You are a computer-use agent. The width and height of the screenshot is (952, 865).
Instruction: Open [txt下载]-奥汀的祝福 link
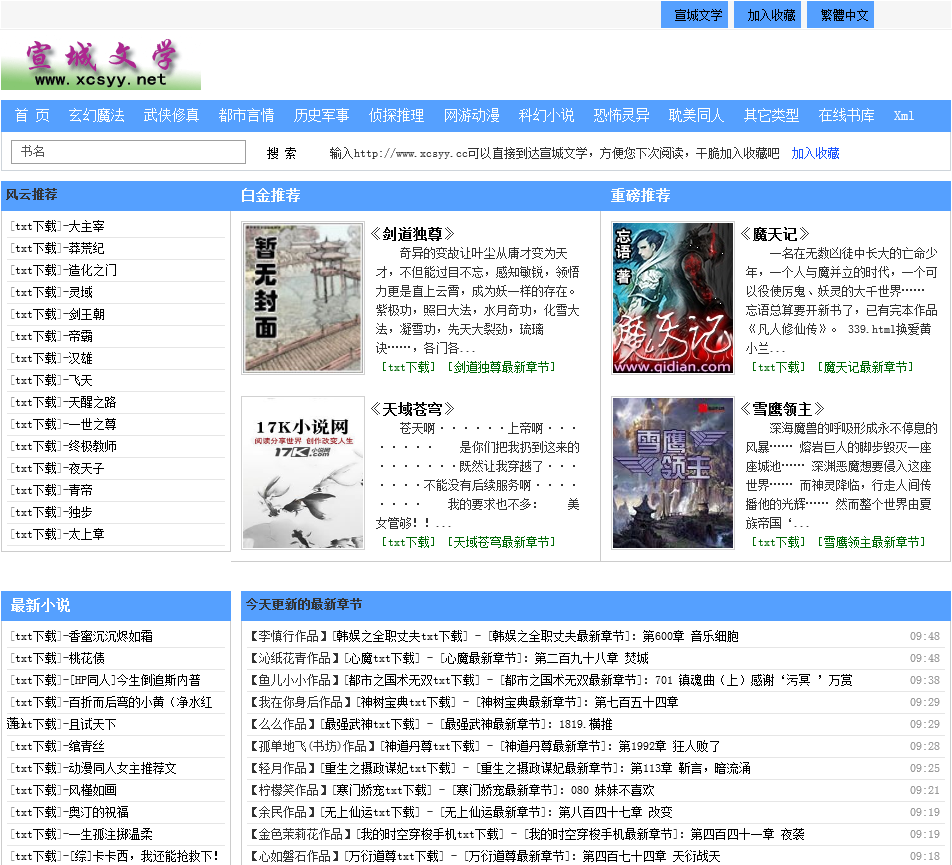(69, 812)
